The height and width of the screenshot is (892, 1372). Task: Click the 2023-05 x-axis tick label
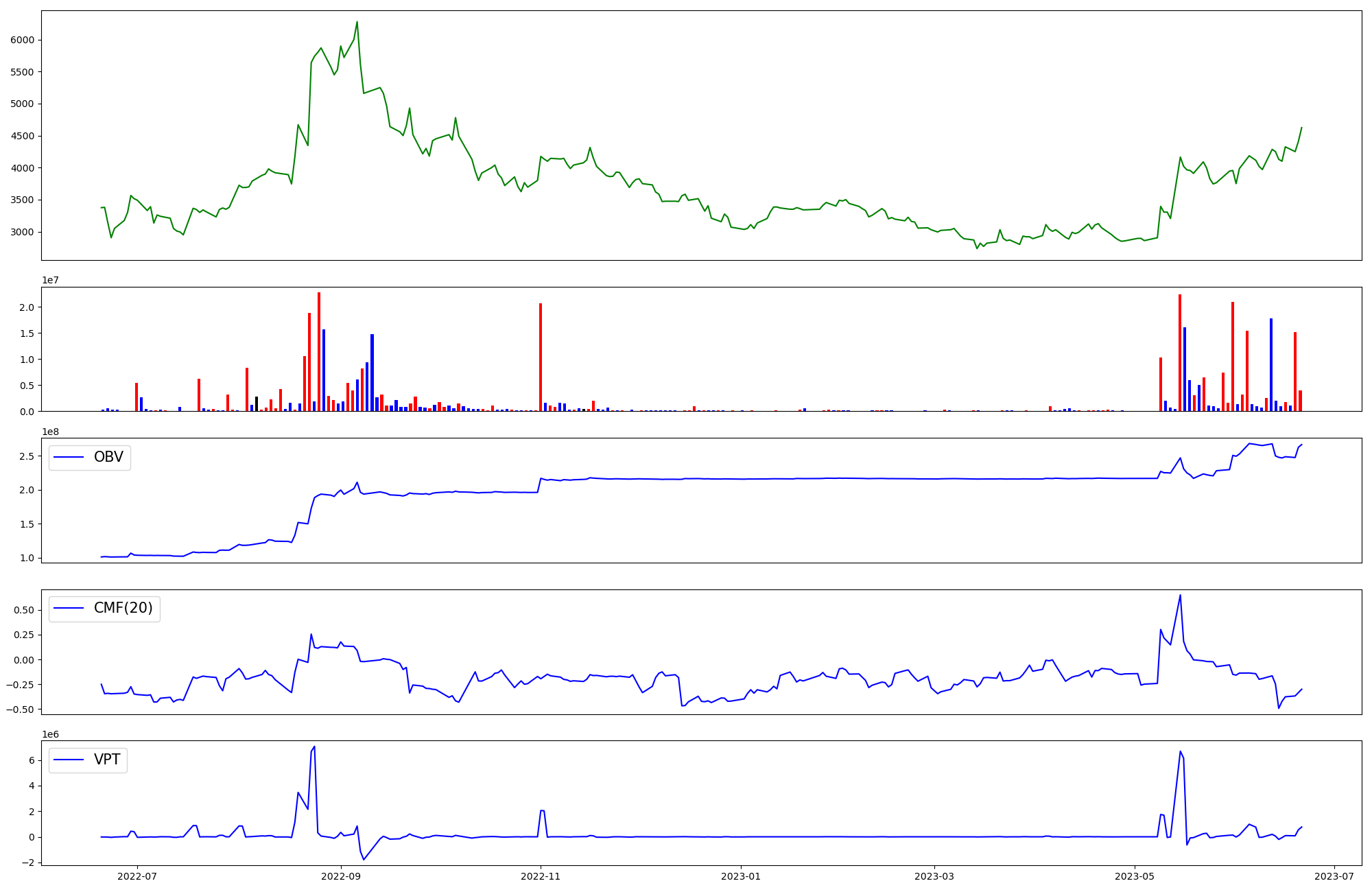point(1135,876)
